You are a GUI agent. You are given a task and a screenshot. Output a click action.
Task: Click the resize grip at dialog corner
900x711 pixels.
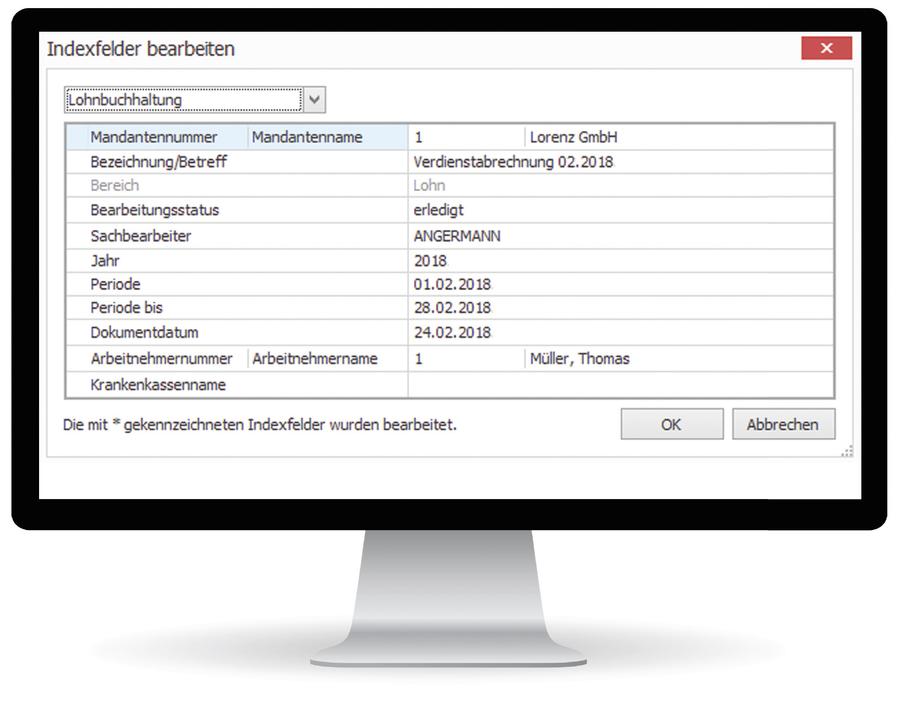coord(847,452)
